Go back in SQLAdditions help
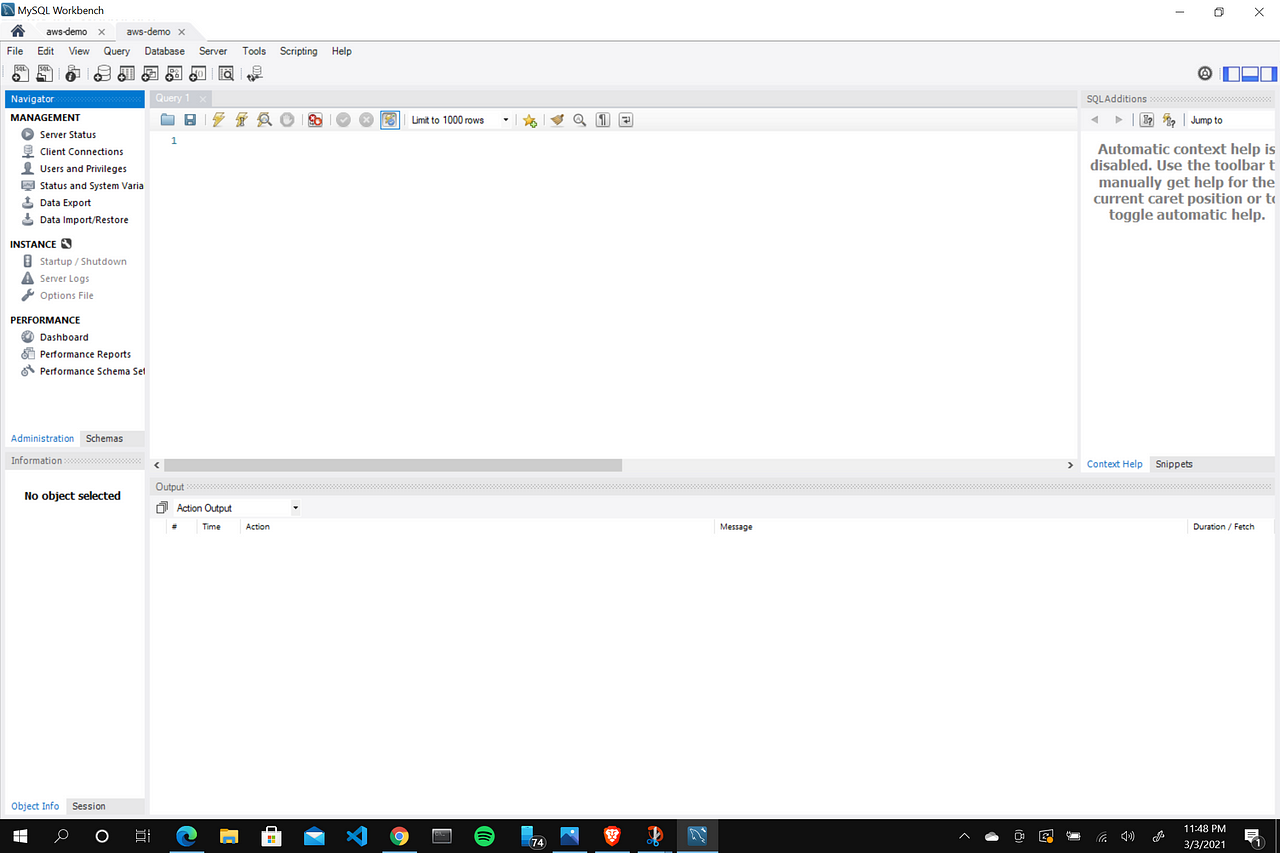This screenshot has width=1280, height=853. 1095,120
